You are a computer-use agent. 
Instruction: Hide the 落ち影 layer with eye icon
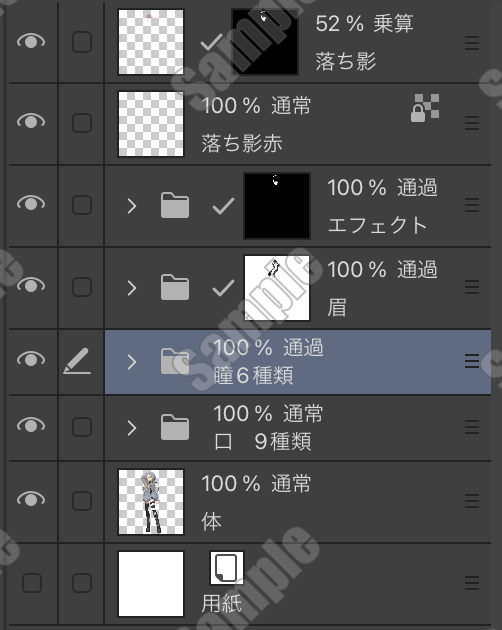pos(31,41)
